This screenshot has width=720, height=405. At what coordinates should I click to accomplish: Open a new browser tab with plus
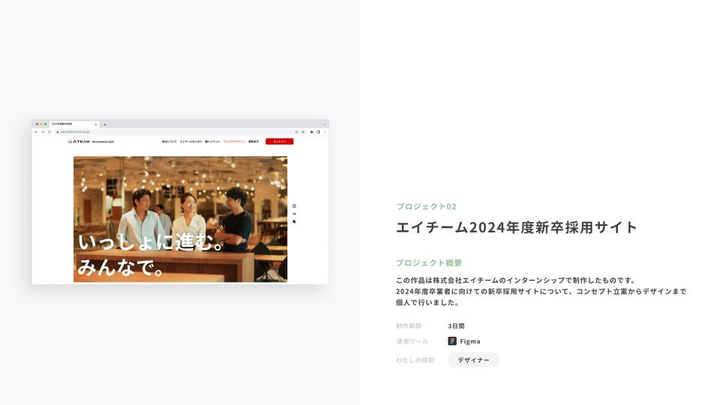click(x=105, y=124)
